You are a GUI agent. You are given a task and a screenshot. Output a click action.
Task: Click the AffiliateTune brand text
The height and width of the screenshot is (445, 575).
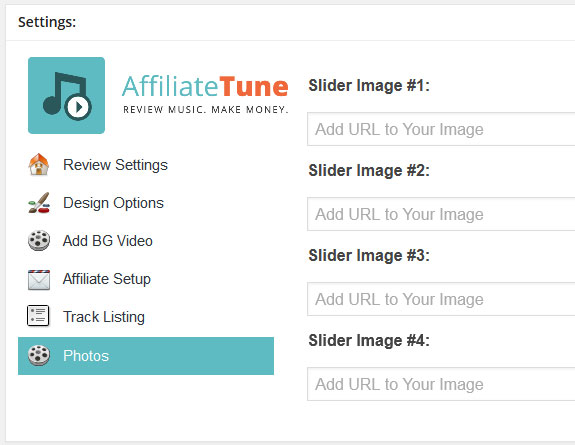205,87
